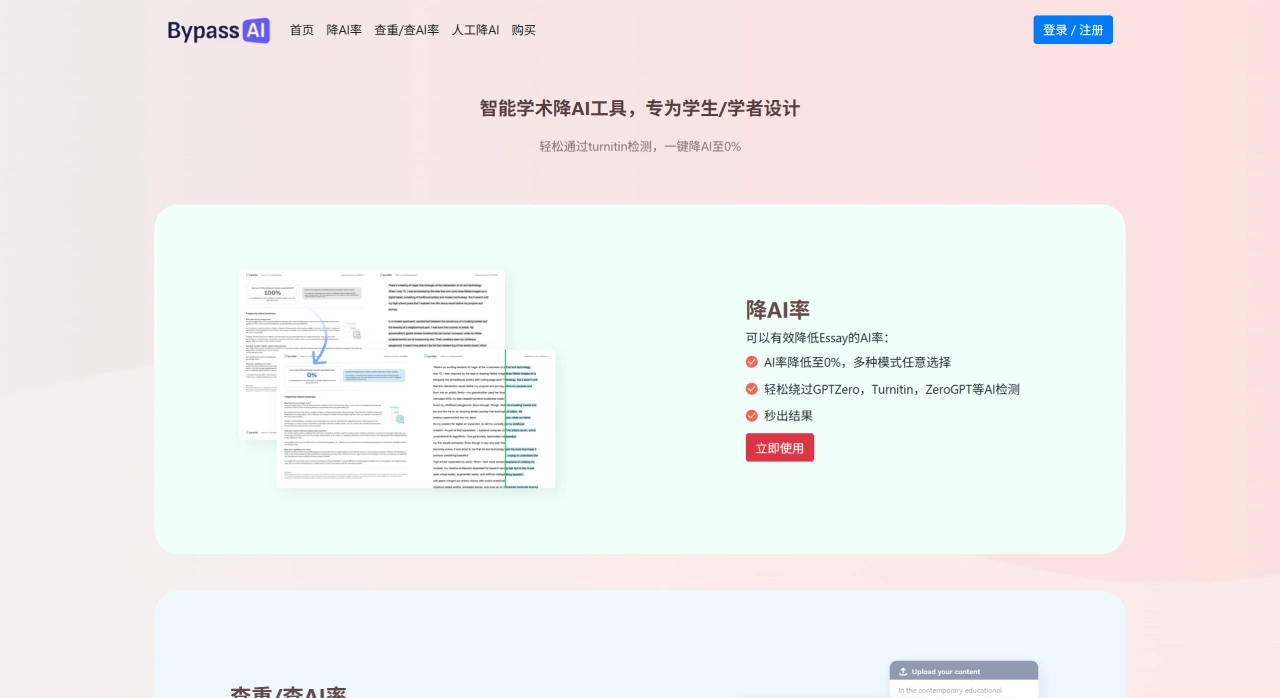Click subtitle 轻松通过turnitin检测，一键降AI至0%
This screenshot has height=698, width=1280.
click(640, 146)
